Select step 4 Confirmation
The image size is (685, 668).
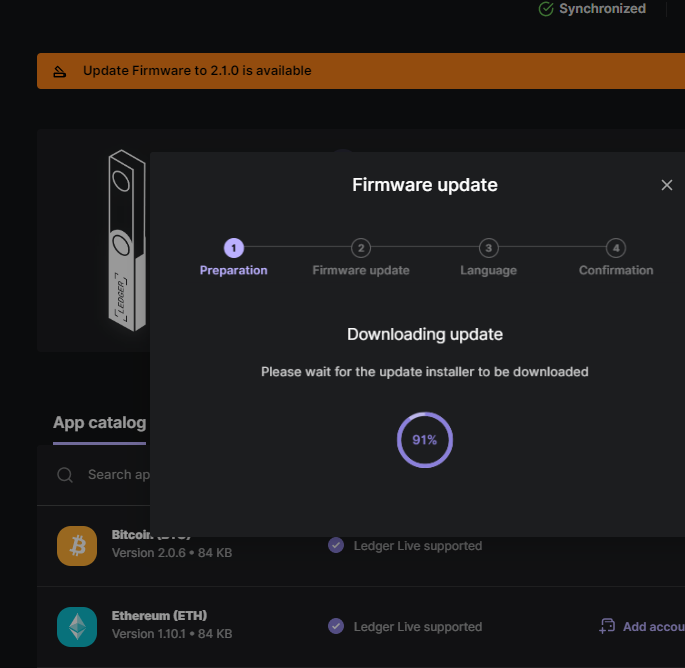(x=616, y=248)
